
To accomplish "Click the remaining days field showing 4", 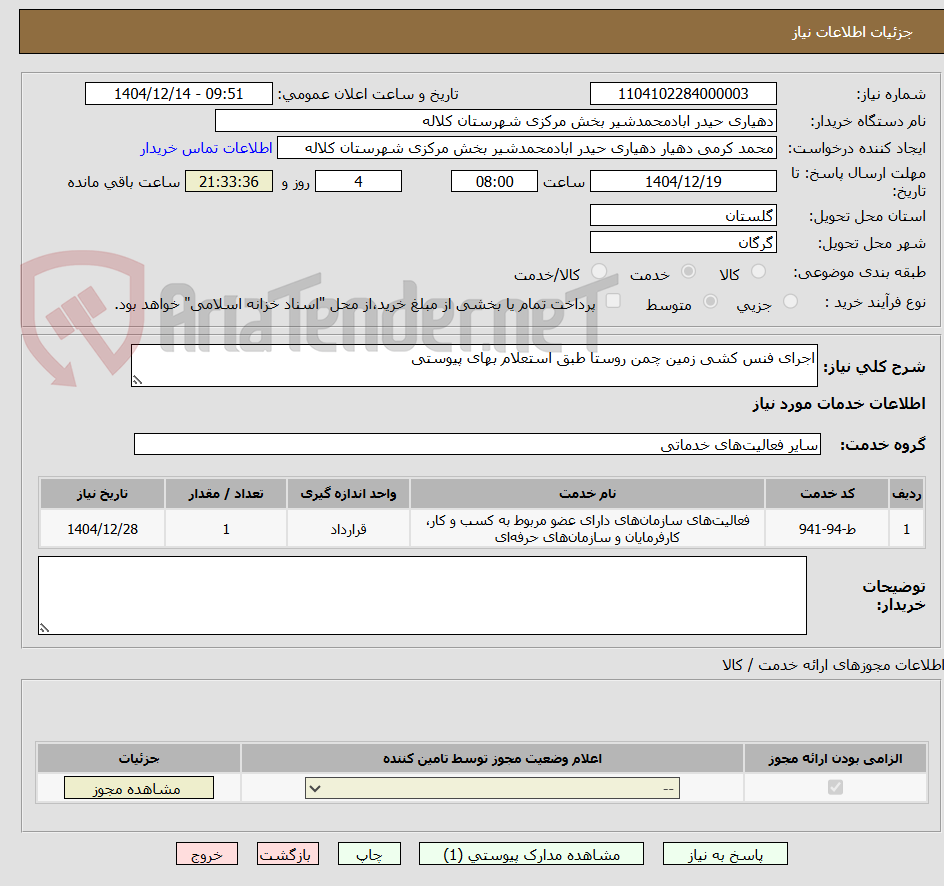I will click(x=358, y=181).
